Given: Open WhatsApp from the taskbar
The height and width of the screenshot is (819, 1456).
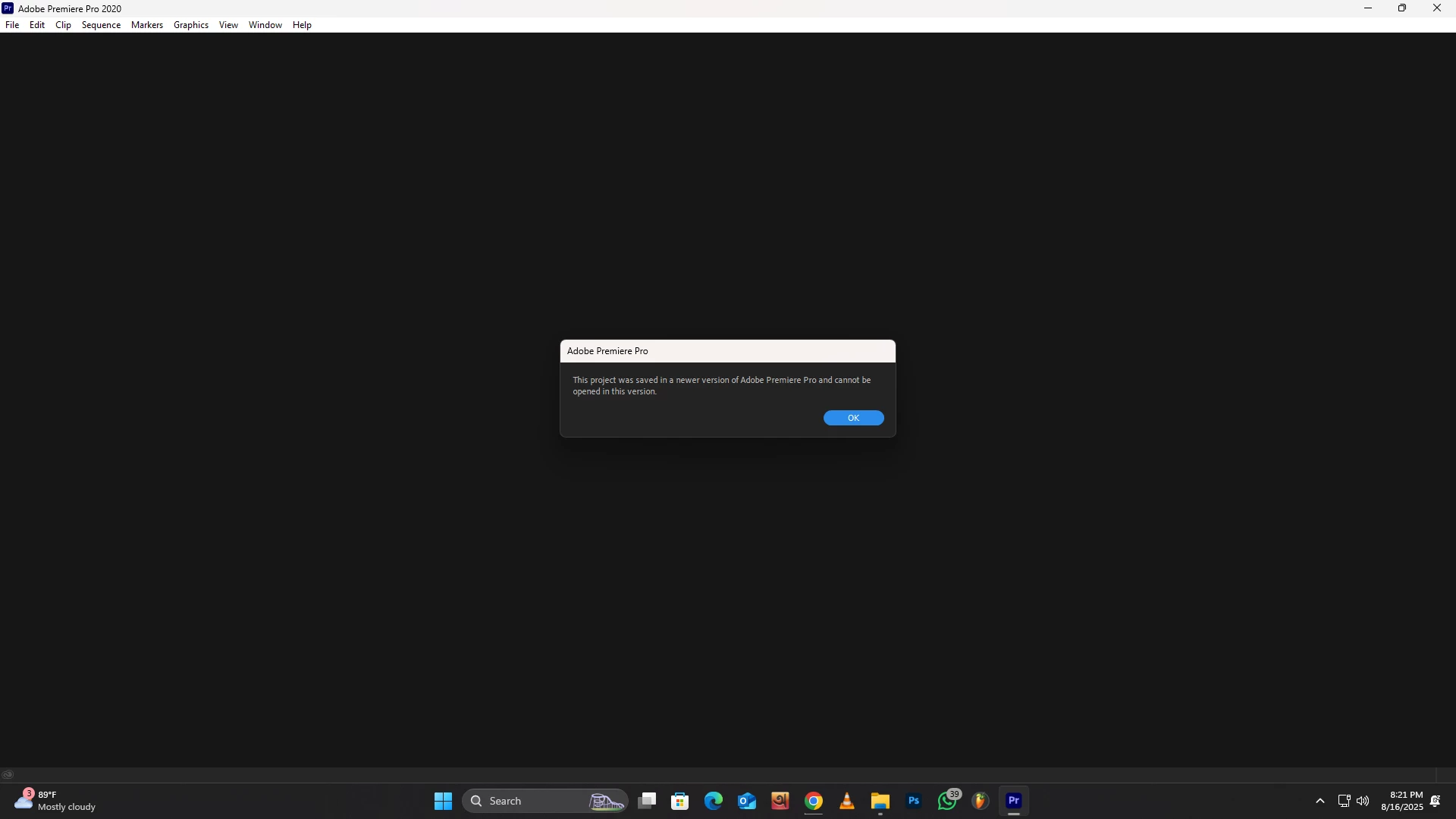Looking at the screenshot, I should [947, 801].
